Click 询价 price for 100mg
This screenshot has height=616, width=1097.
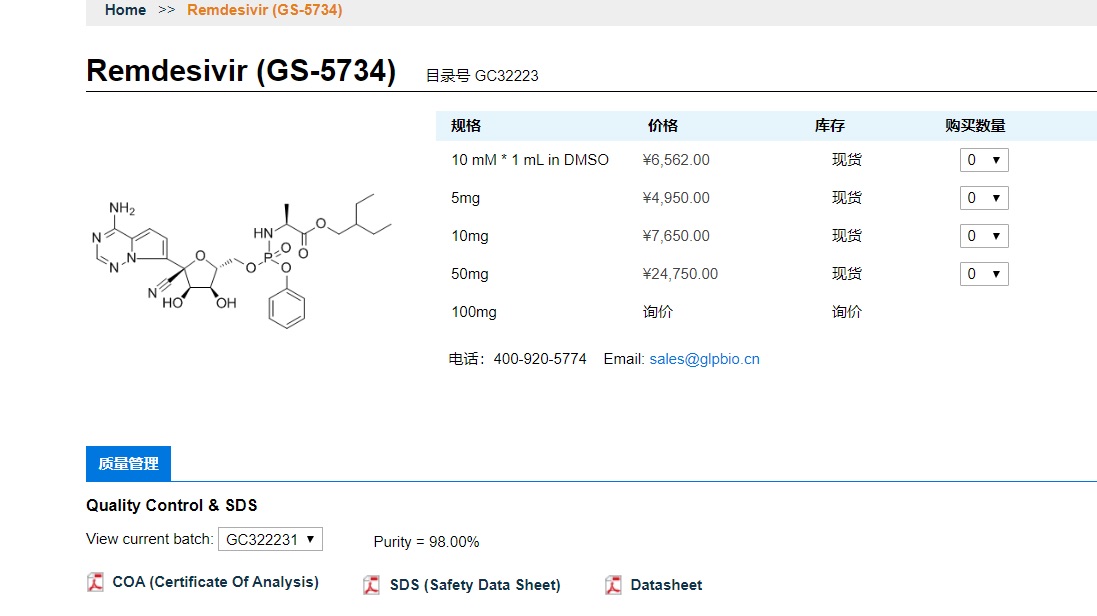tap(658, 312)
